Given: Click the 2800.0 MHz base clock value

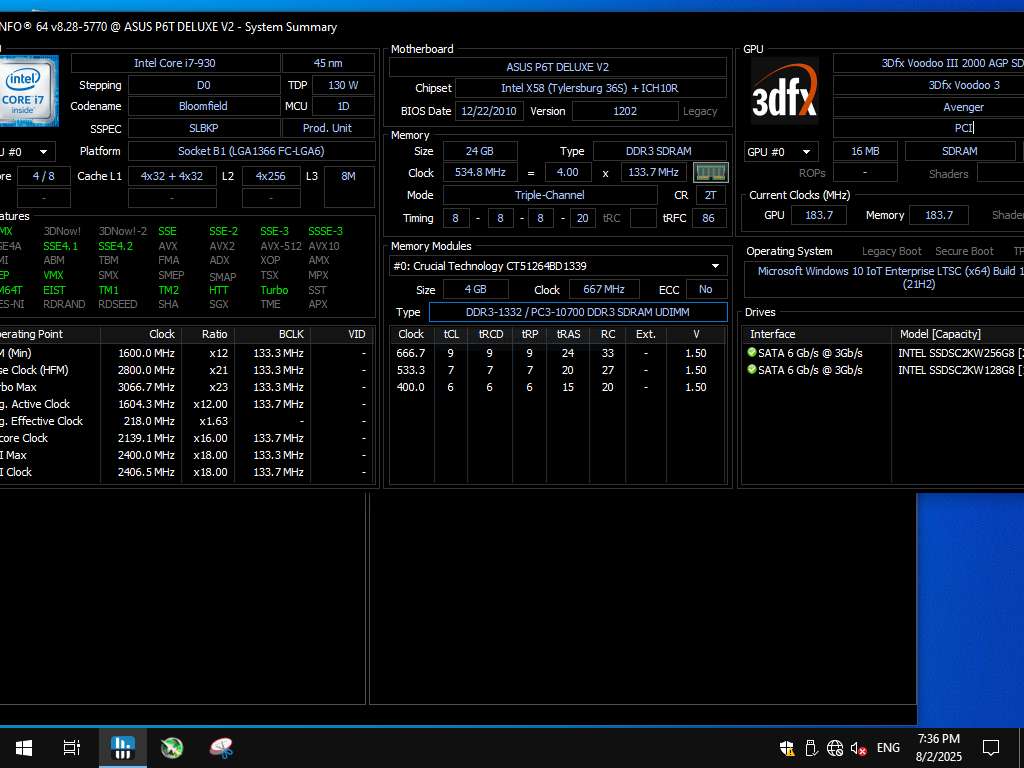Looking at the screenshot, I should [146, 370].
